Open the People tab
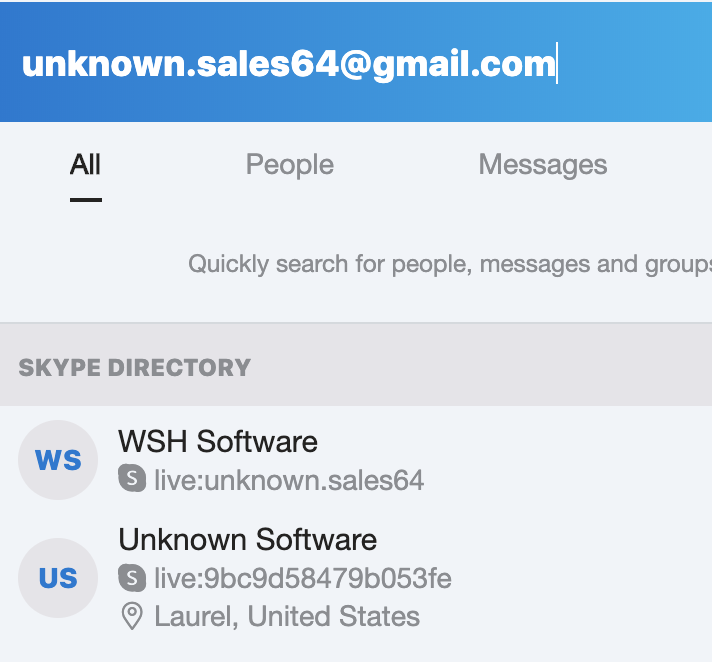This screenshot has height=662, width=712. pyautogui.click(x=290, y=164)
